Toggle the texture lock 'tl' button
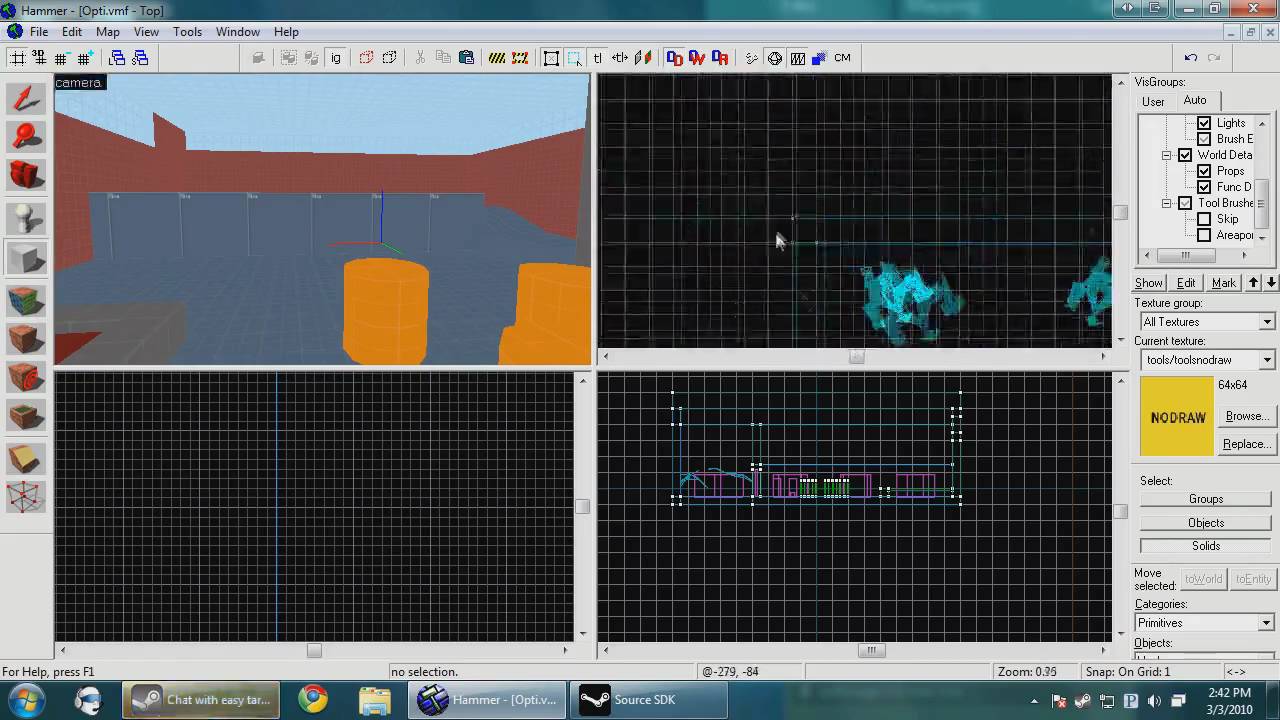Screen dimensions: 1280x720 pos(598,58)
